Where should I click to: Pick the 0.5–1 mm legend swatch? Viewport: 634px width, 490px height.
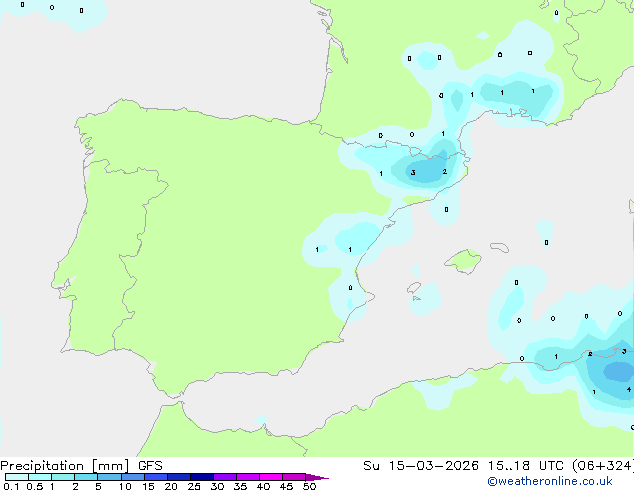coord(40,477)
